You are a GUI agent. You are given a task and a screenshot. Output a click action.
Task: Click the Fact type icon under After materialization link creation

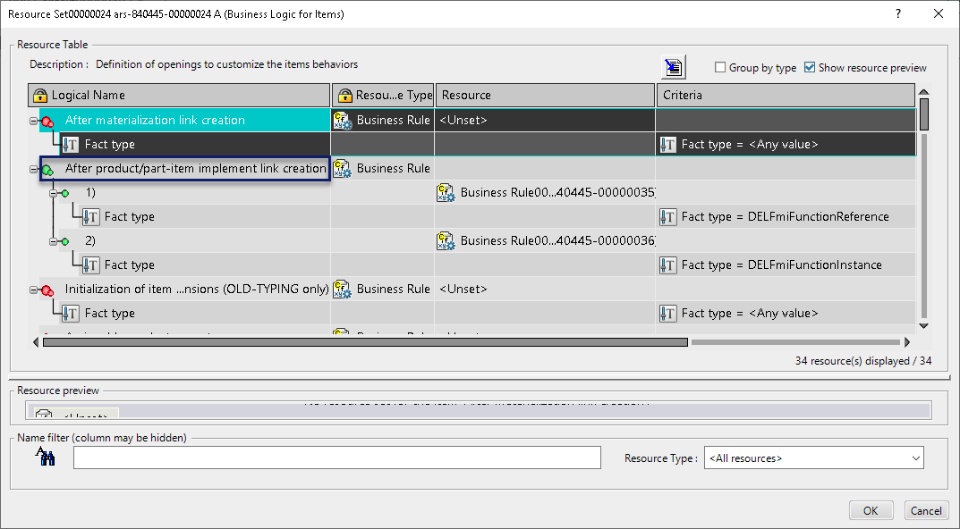tap(70, 144)
